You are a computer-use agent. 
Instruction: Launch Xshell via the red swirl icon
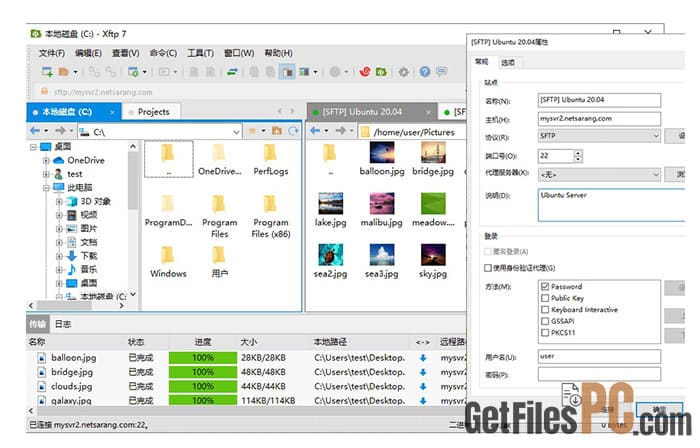click(365, 71)
